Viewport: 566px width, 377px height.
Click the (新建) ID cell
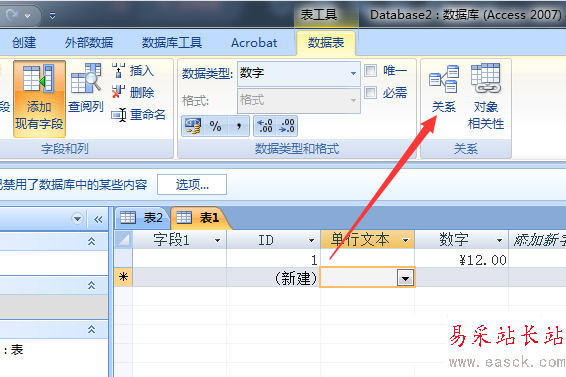tap(274, 278)
